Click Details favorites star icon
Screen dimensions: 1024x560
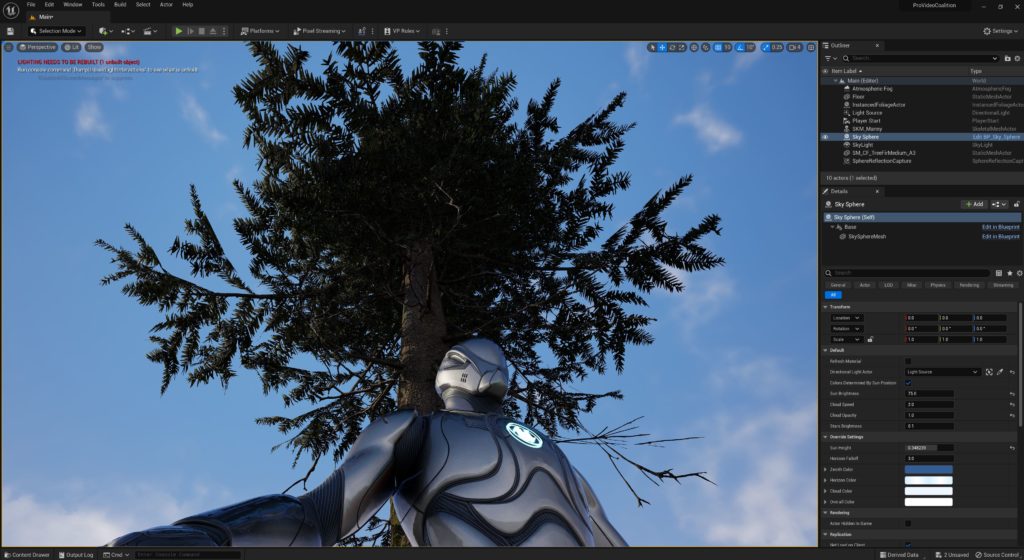coord(1010,273)
